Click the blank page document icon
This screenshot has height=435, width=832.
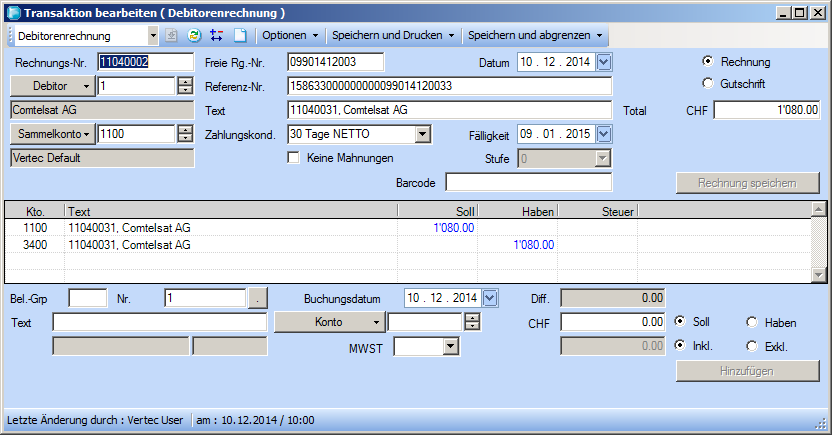point(240,35)
